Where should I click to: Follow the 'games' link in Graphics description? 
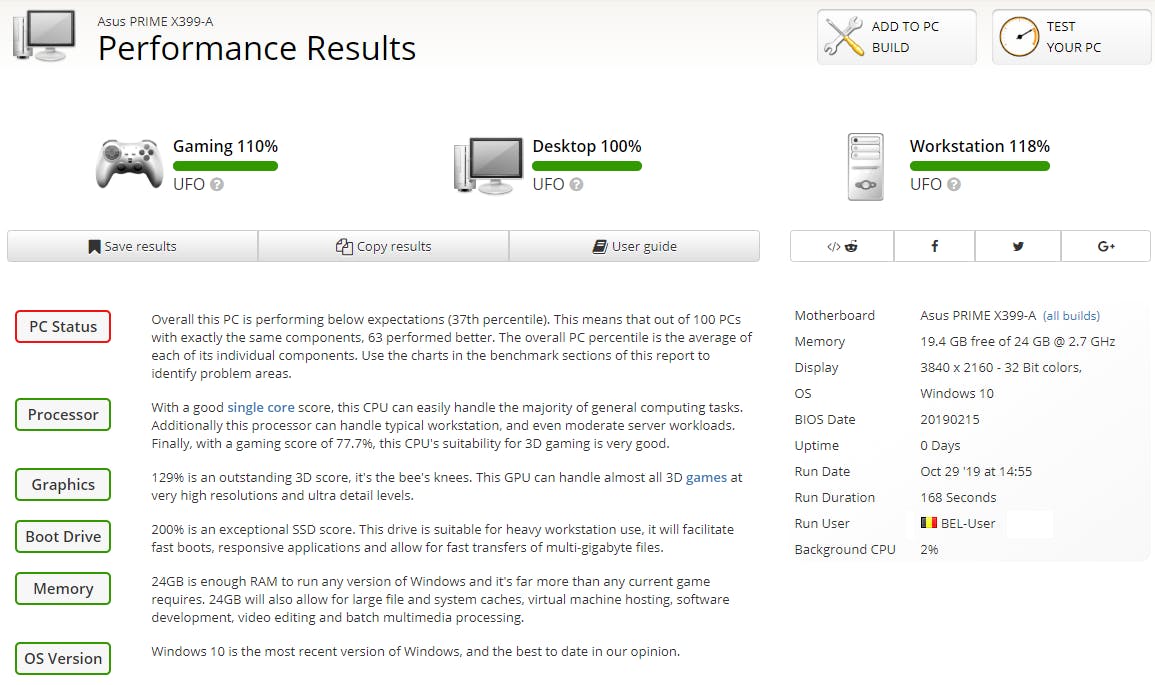coord(706,477)
